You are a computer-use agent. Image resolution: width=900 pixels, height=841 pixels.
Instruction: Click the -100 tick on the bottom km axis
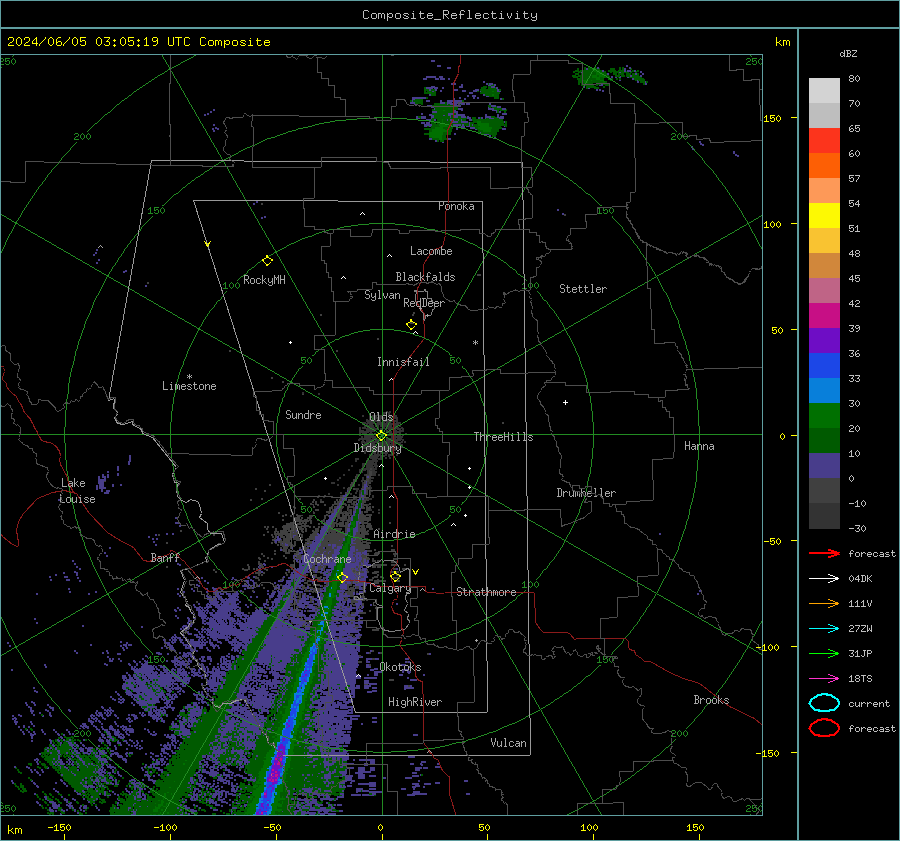(165, 827)
